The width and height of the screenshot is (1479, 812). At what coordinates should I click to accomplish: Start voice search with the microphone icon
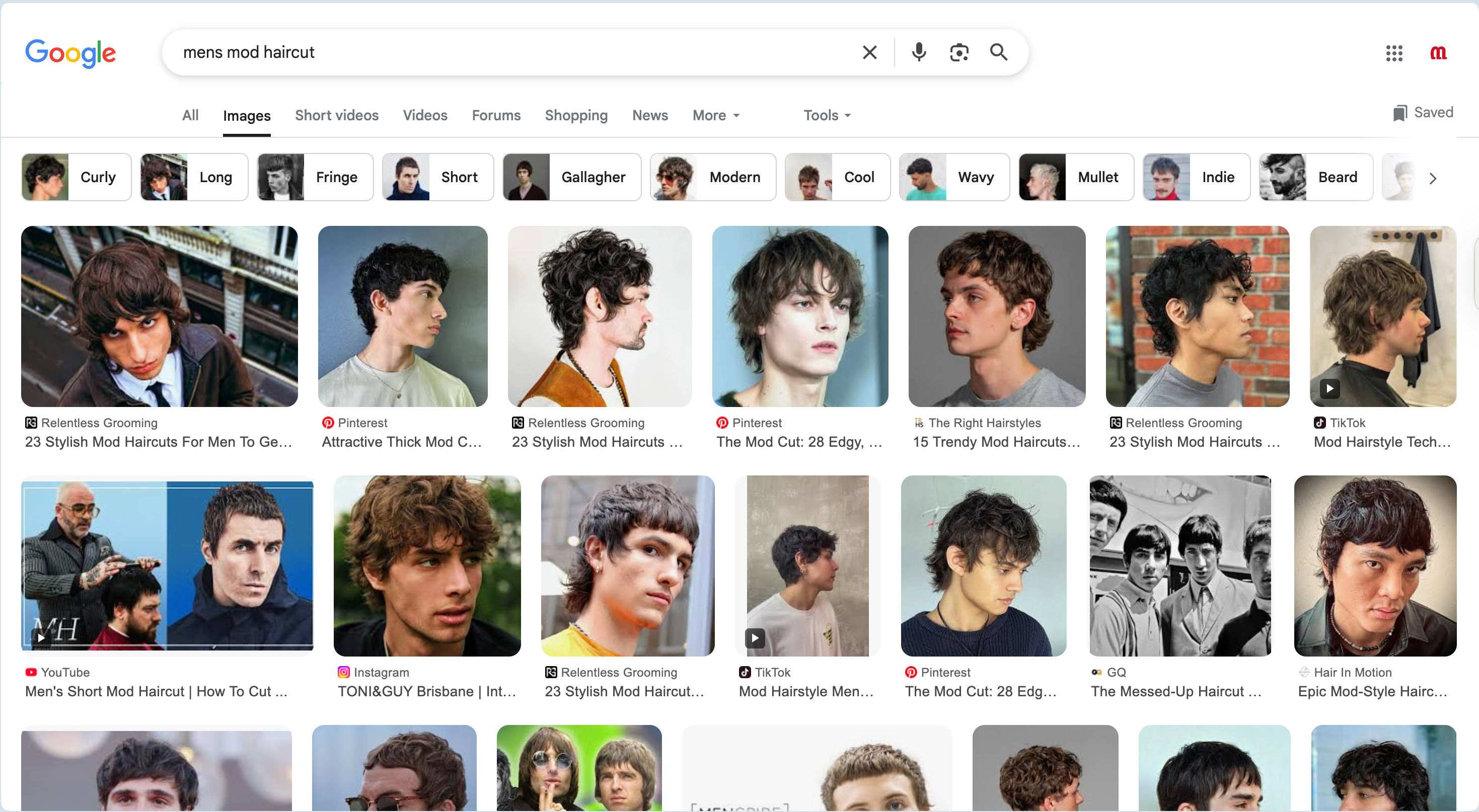click(x=919, y=52)
